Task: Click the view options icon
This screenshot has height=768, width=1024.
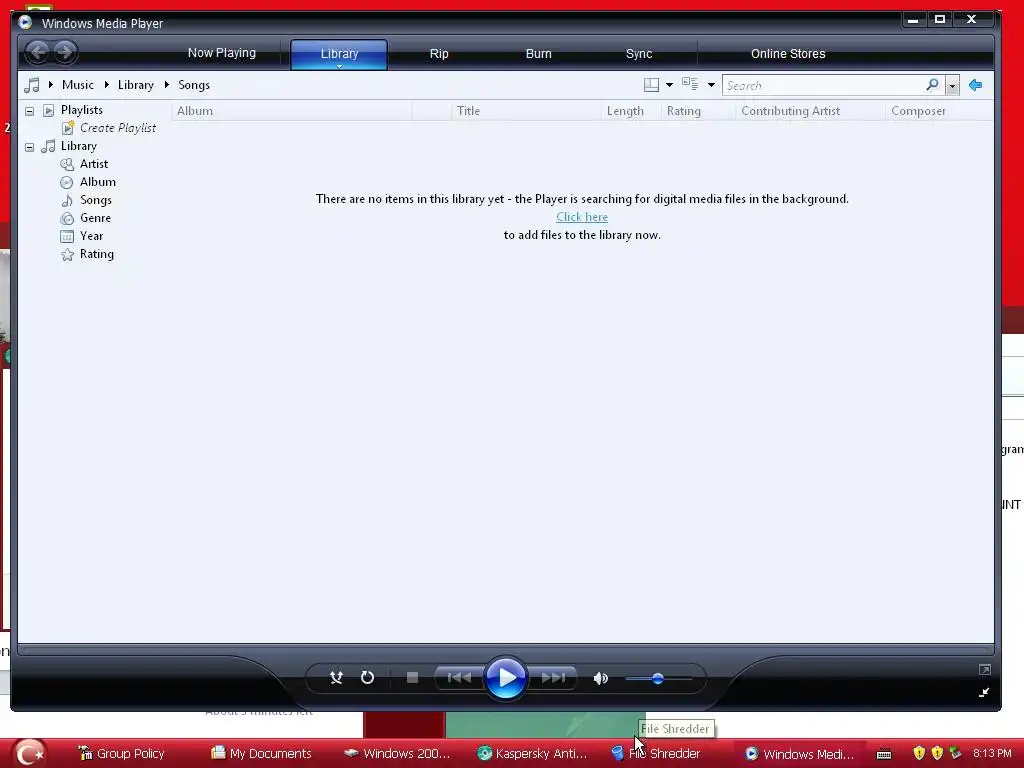Action: 690,84
